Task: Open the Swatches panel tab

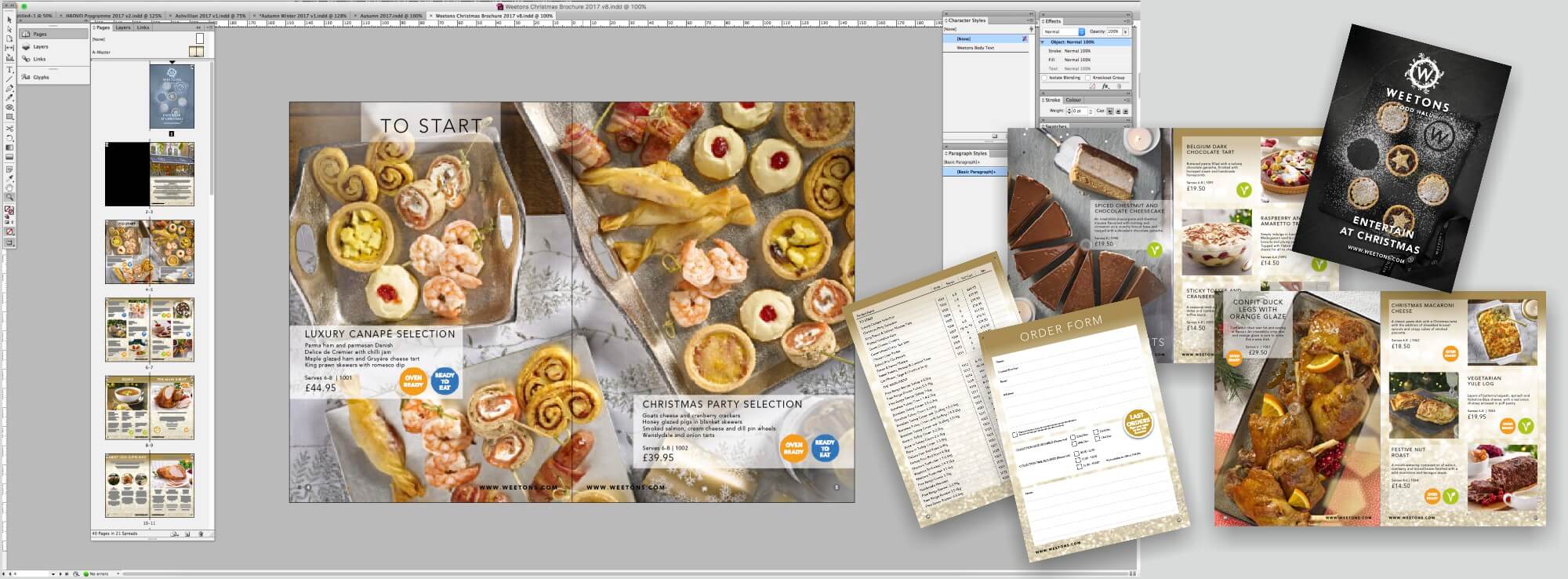Action: pyautogui.click(x=1056, y=126)
